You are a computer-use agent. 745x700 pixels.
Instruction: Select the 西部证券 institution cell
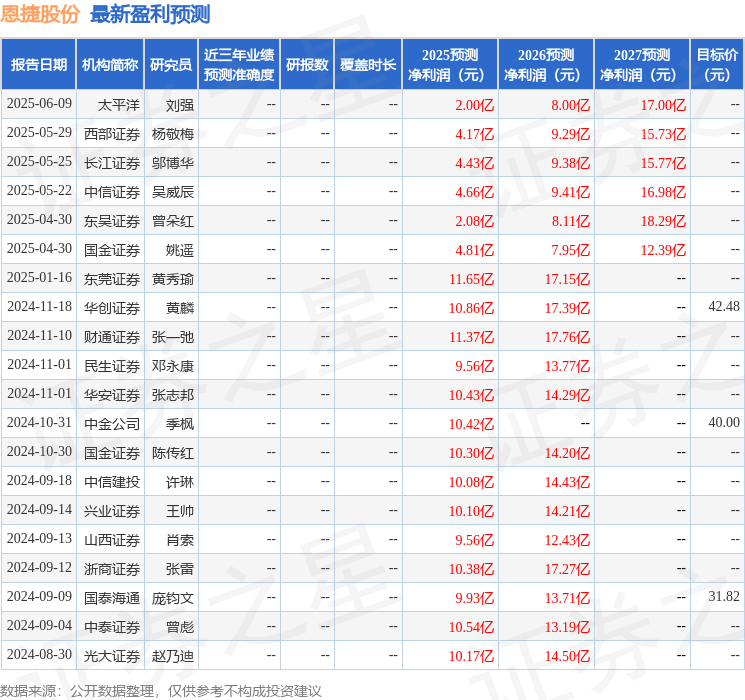click(112, 134)
